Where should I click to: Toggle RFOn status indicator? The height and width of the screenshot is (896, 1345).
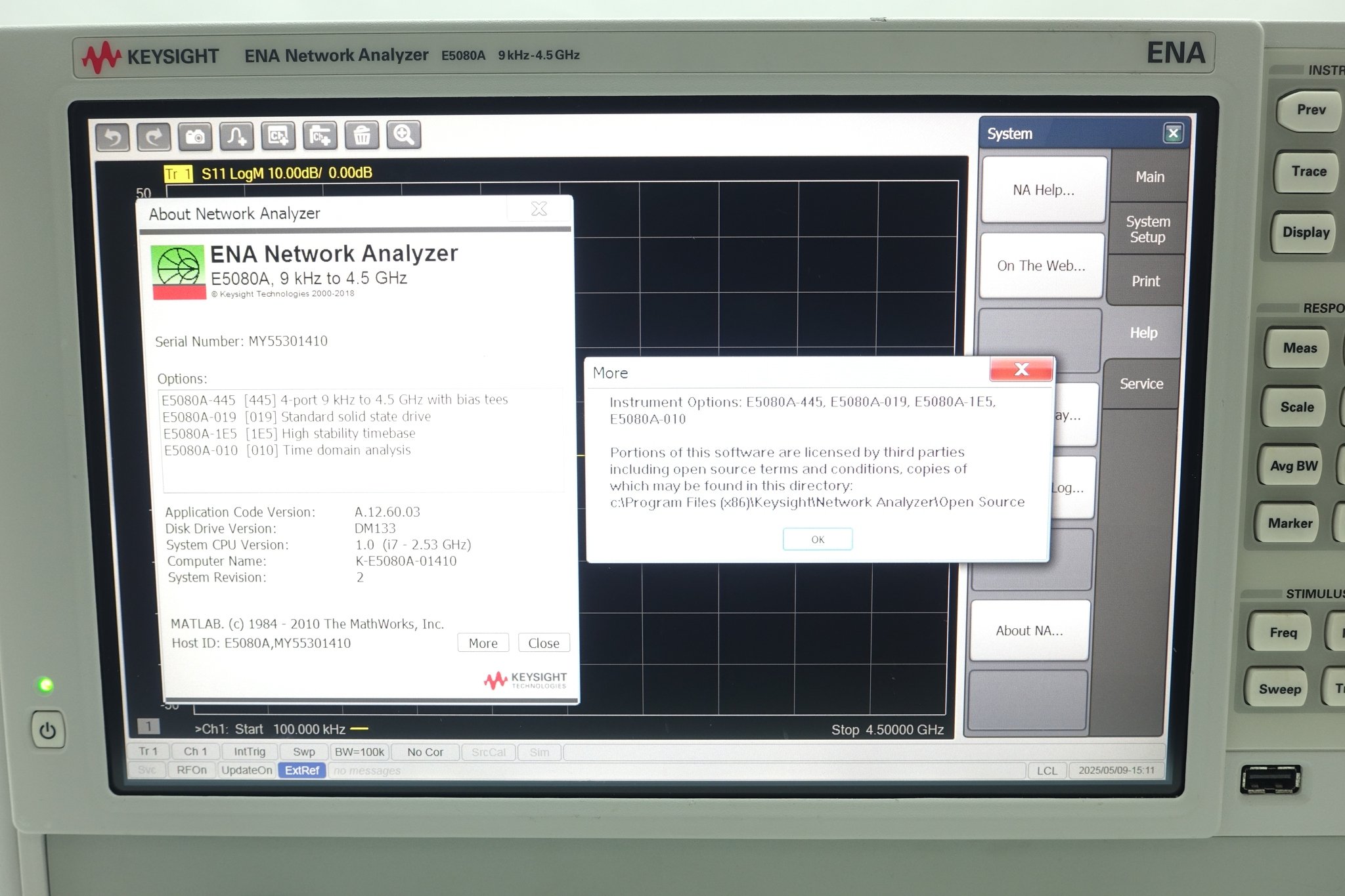(192, 770)
